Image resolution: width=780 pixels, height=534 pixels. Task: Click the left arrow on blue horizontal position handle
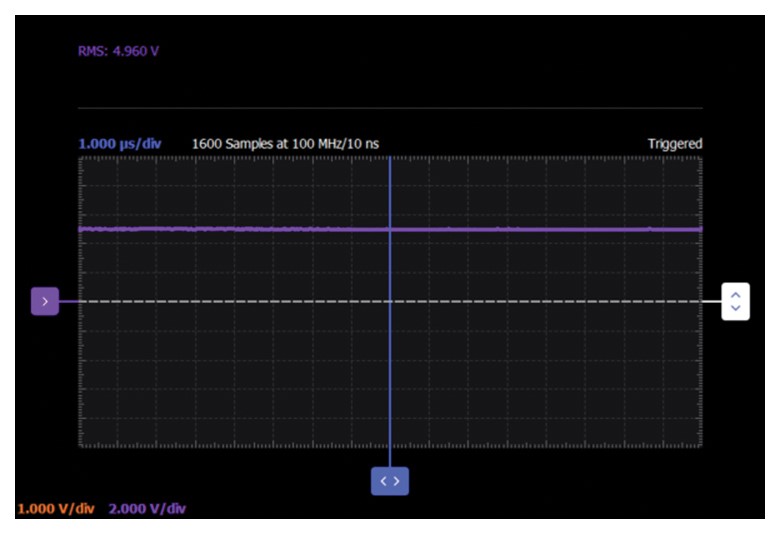[x=383, y=481]
